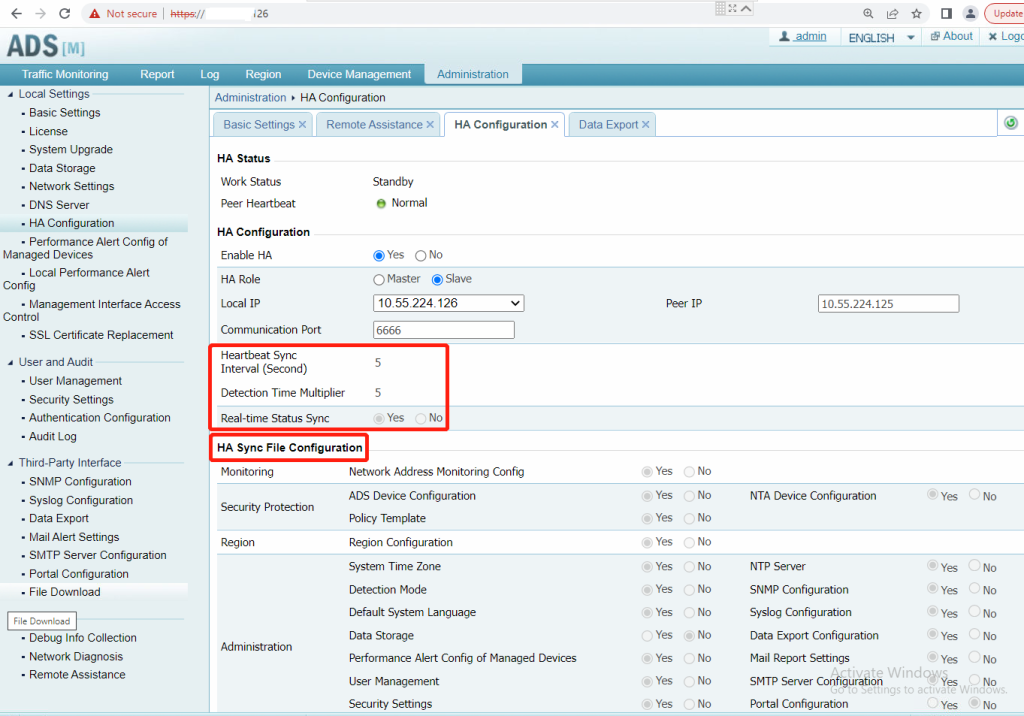Open the browser profile avatar icon
The image size is (1024, 716).
[x=970, y=14]
